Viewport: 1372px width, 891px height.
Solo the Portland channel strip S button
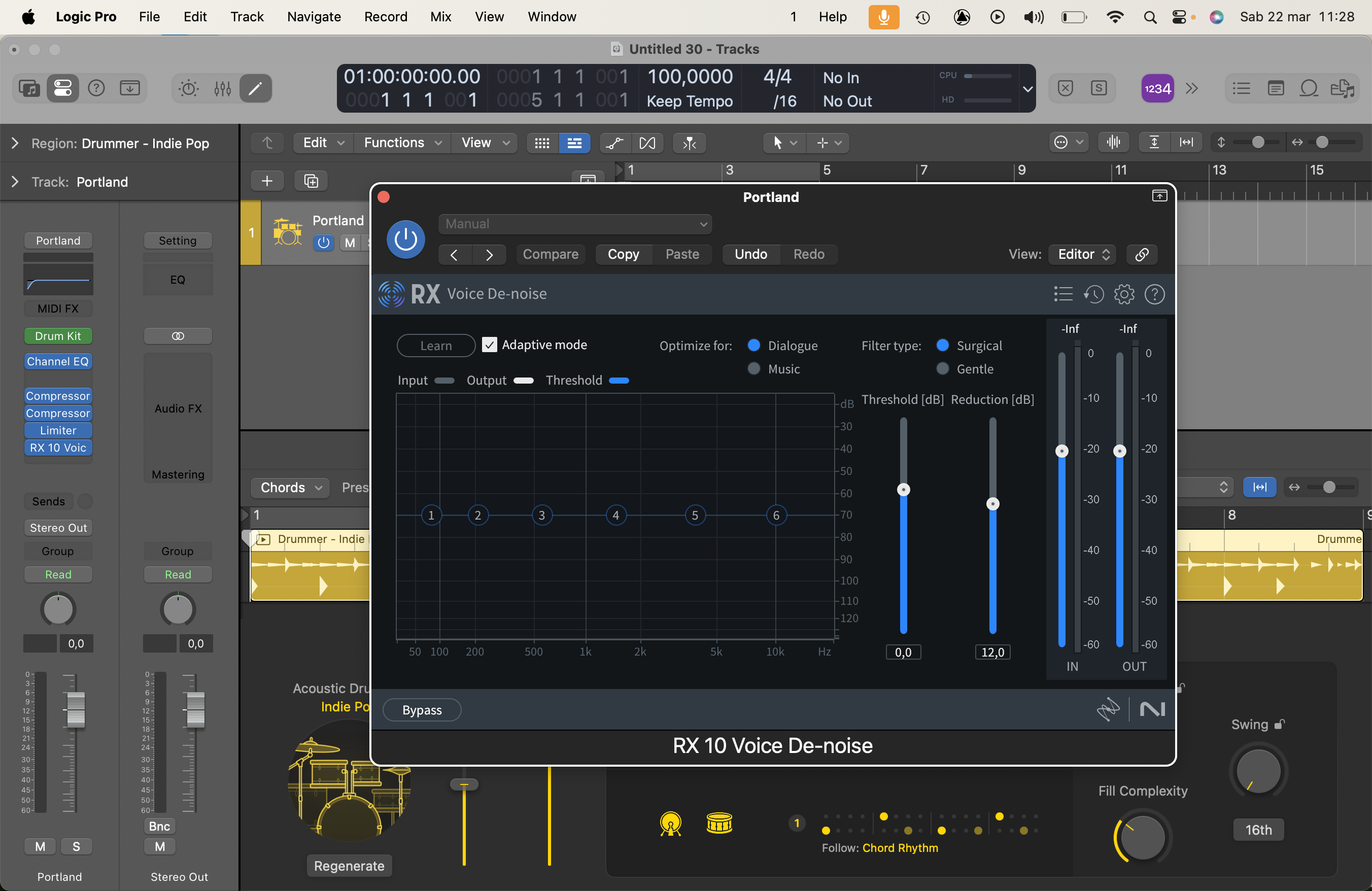[x=76, y=846]
